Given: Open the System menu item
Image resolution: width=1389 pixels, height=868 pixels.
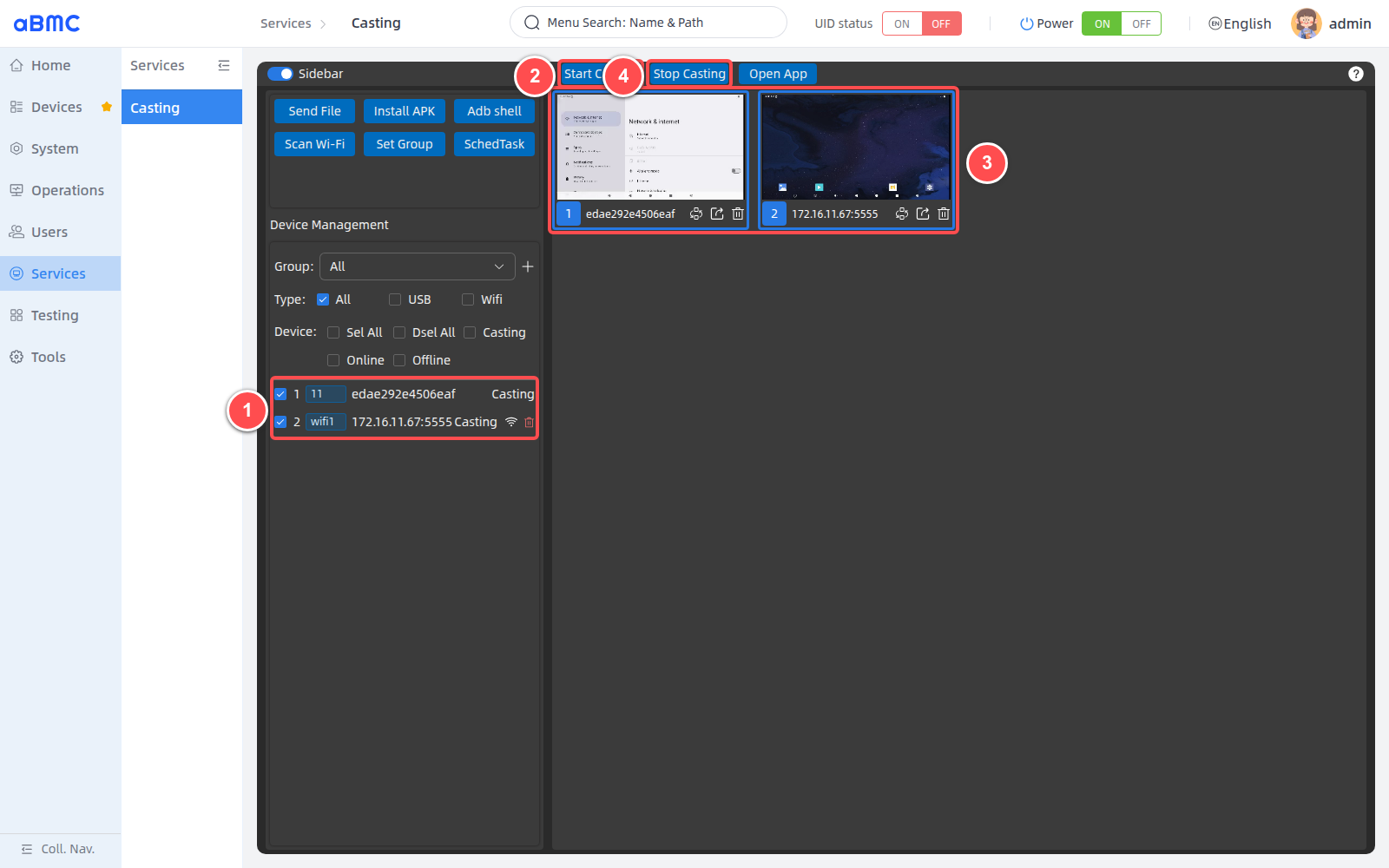Looking at the screenshot, I should tap(60, 148).
